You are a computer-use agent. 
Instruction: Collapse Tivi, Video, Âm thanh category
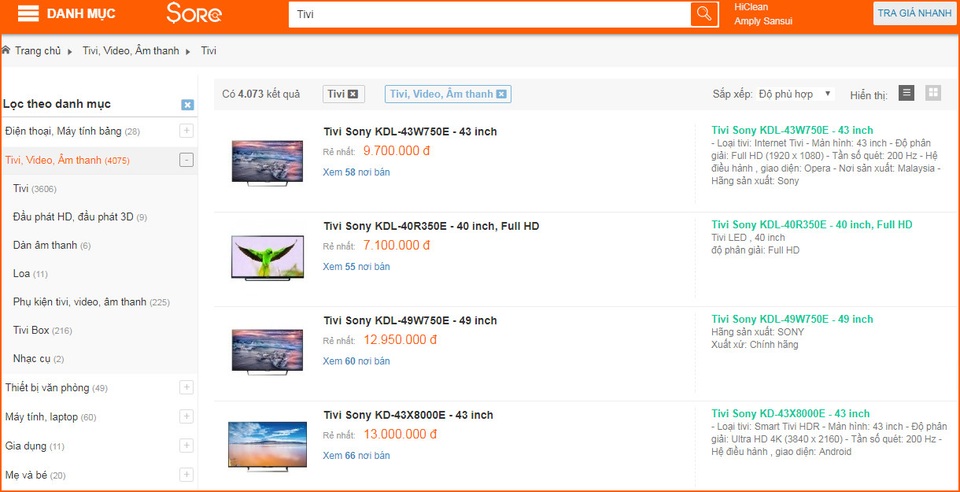186,160
